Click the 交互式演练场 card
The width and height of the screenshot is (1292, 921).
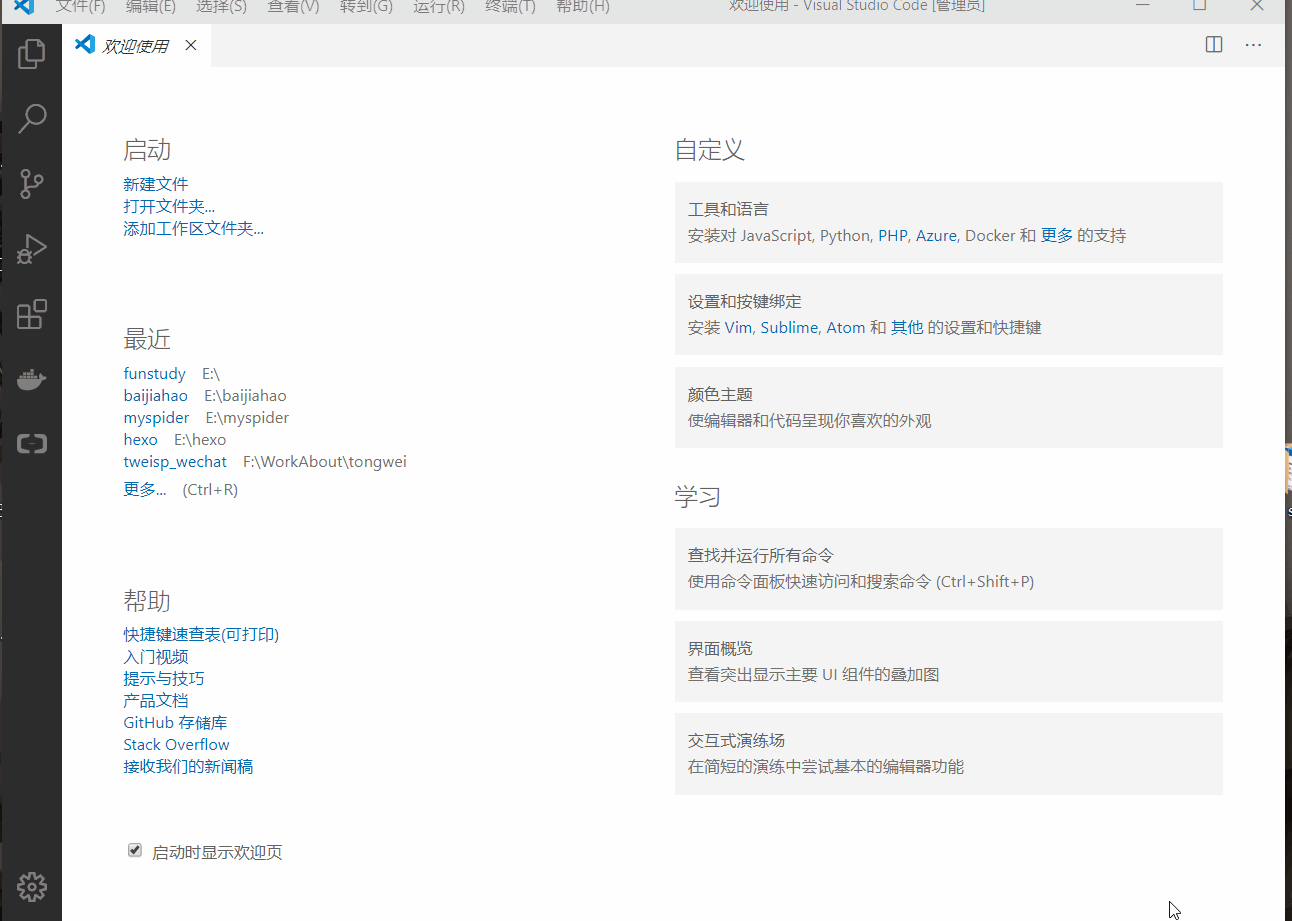948,753
